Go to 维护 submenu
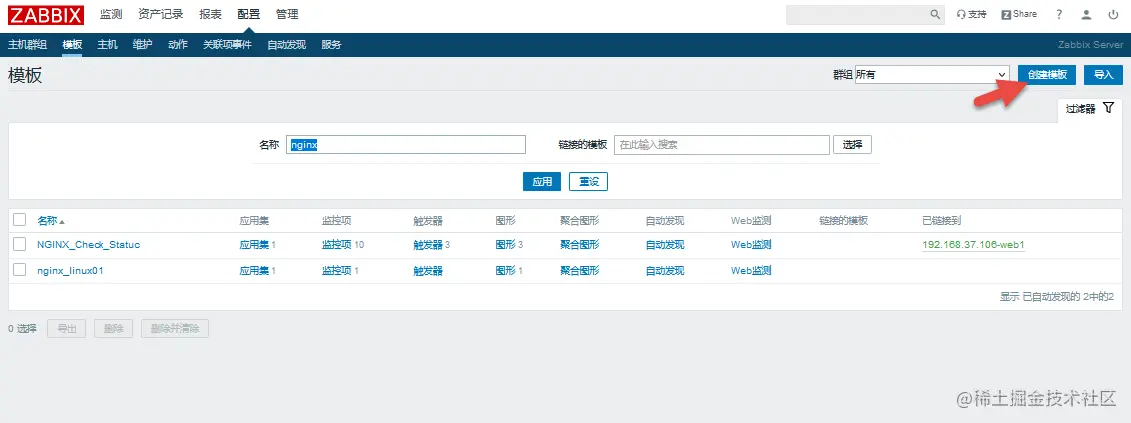 (x=143, y=45)
